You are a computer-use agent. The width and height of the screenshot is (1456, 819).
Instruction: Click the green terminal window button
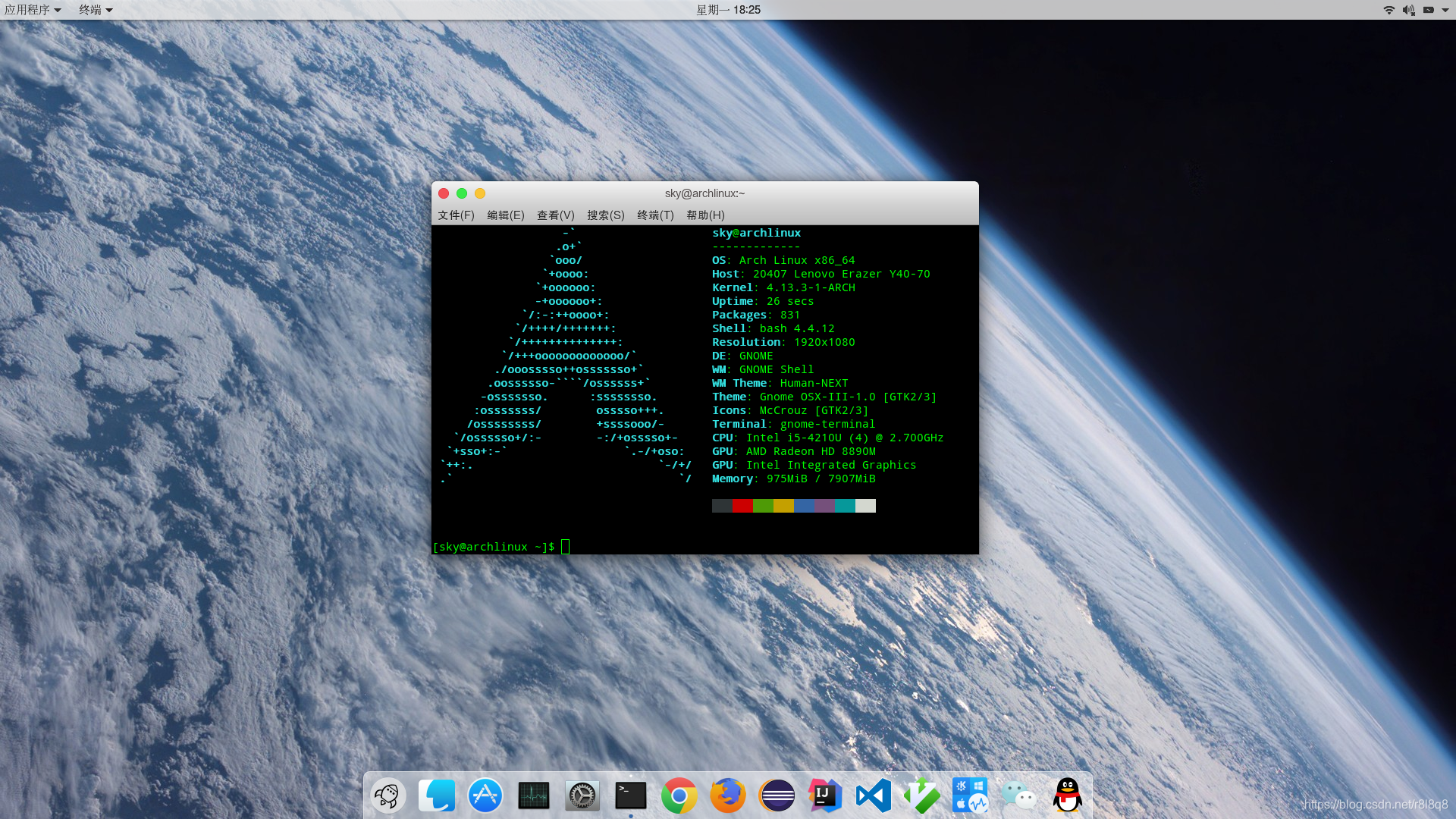coord(462,193)
